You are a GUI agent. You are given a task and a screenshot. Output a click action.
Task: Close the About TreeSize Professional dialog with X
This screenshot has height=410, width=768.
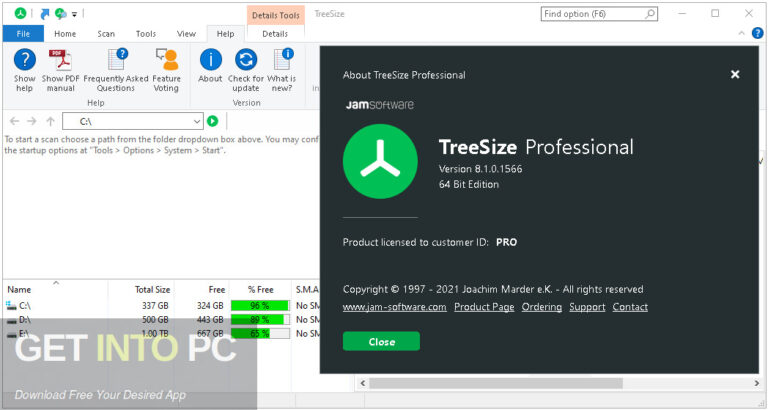735,74
